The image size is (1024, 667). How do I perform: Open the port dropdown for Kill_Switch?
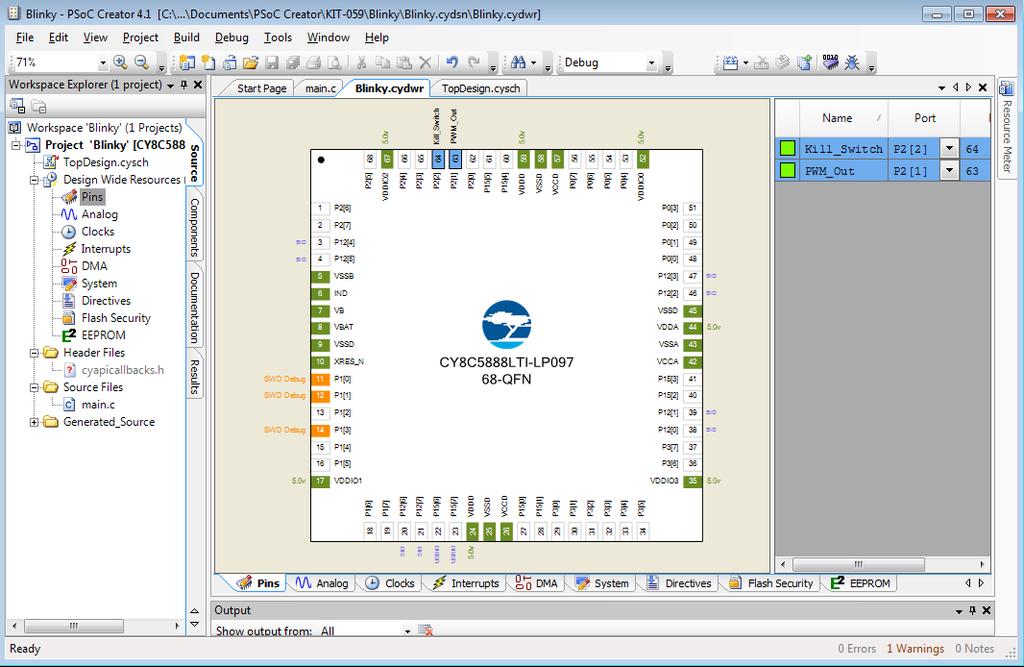(950, 148)
